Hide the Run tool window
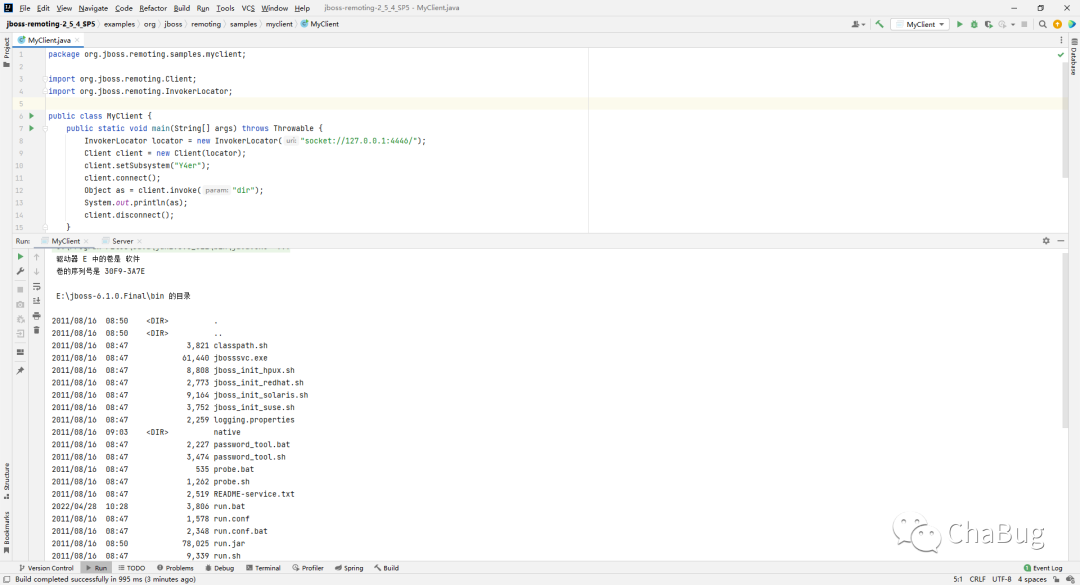 (x=1061, y=240)
